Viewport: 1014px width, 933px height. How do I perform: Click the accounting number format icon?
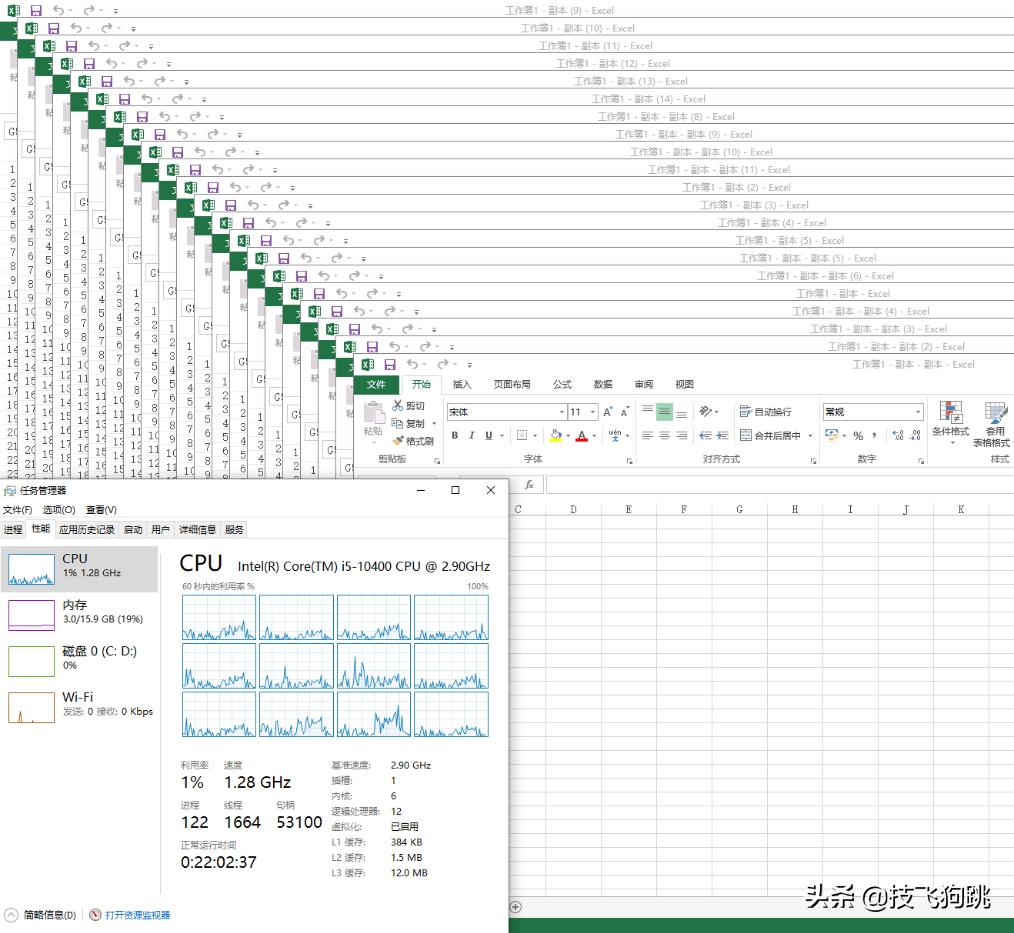pyautogui.click(x=832, y=435)
